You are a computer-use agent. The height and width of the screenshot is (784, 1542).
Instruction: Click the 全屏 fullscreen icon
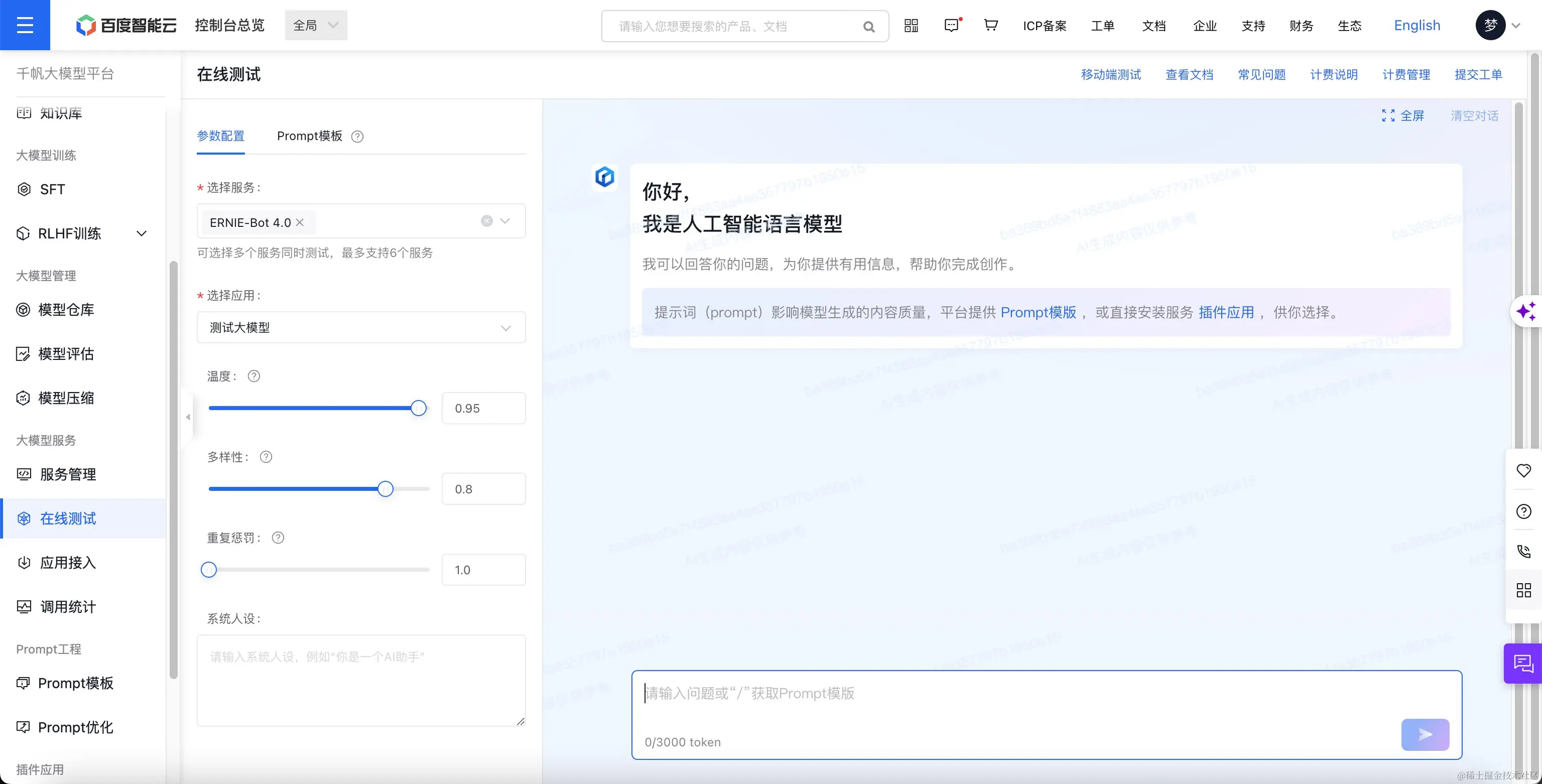coord(1388,116)
